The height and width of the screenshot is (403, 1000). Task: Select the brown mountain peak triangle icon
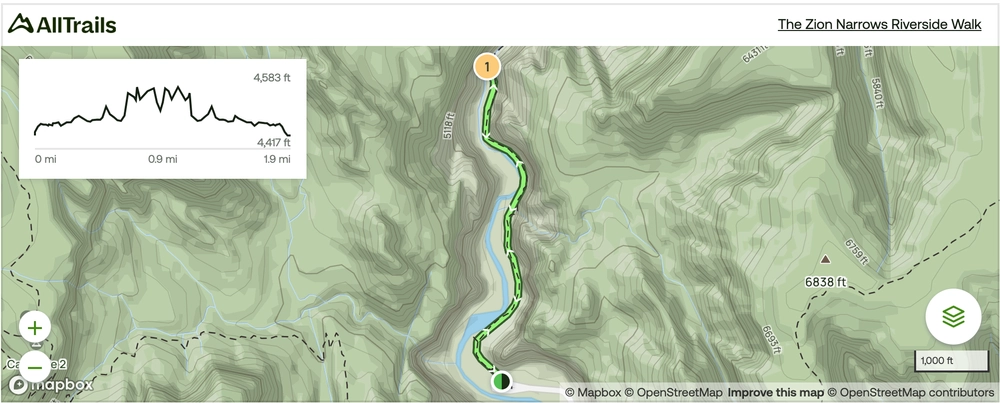(x=825, y=260)
